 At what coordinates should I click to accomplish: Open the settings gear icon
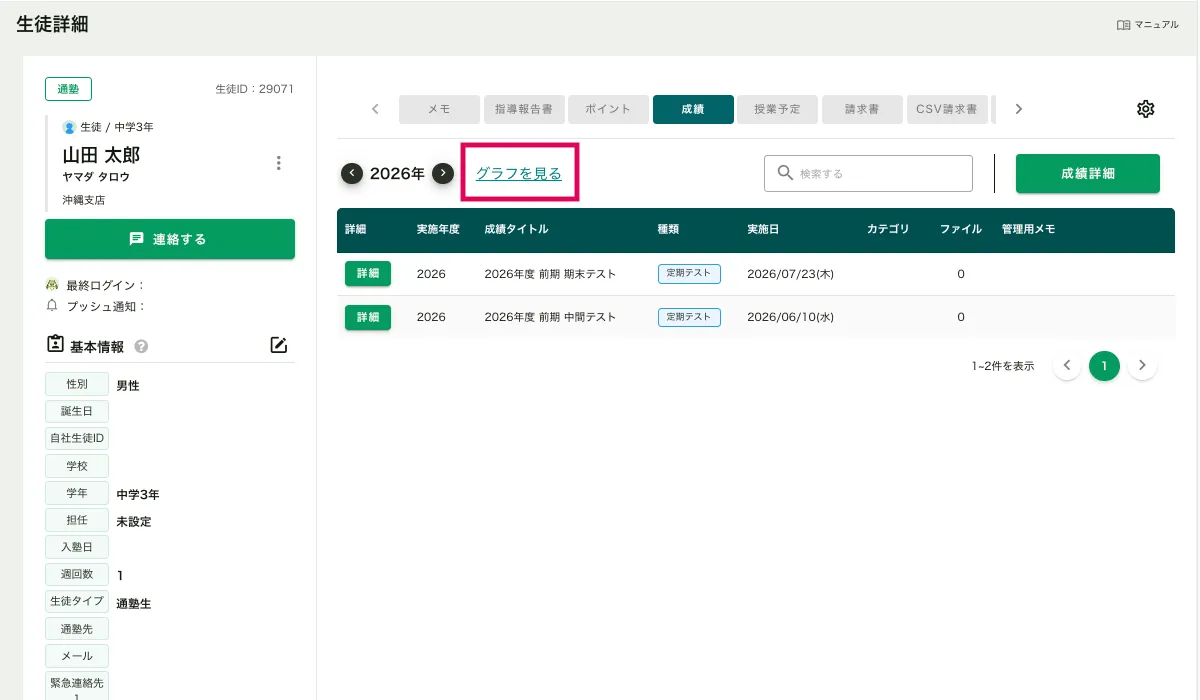pos(1146,109)
